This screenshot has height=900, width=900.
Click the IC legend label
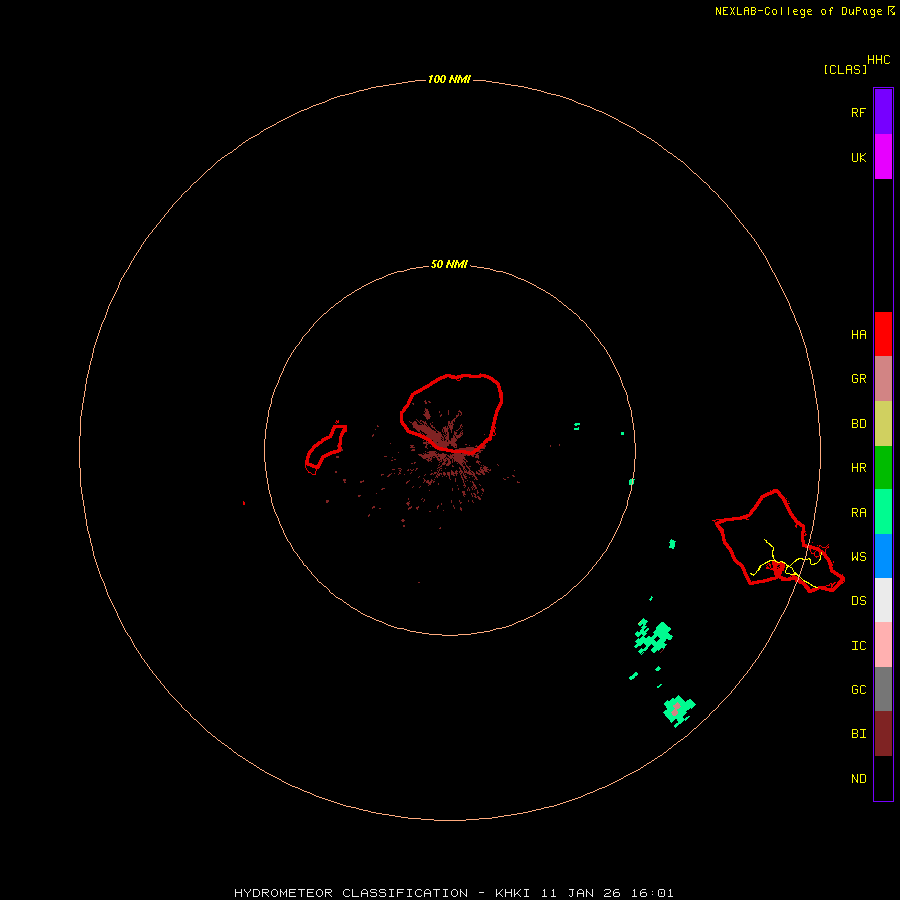click(x=858, y=645)
